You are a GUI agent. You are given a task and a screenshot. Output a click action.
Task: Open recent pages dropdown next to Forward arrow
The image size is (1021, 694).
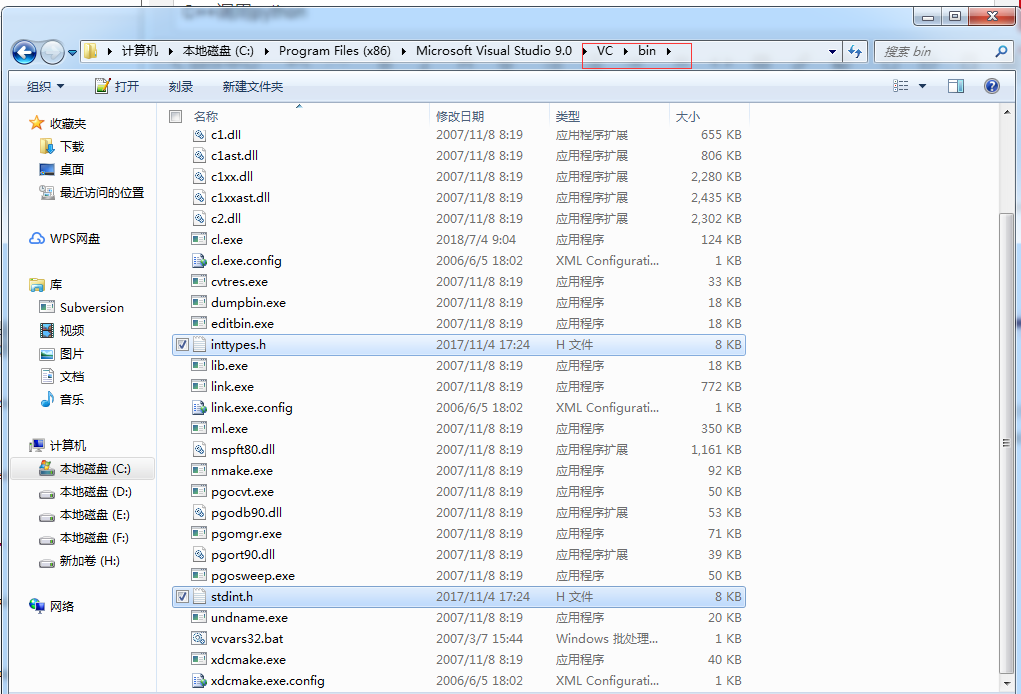point(72,53)
